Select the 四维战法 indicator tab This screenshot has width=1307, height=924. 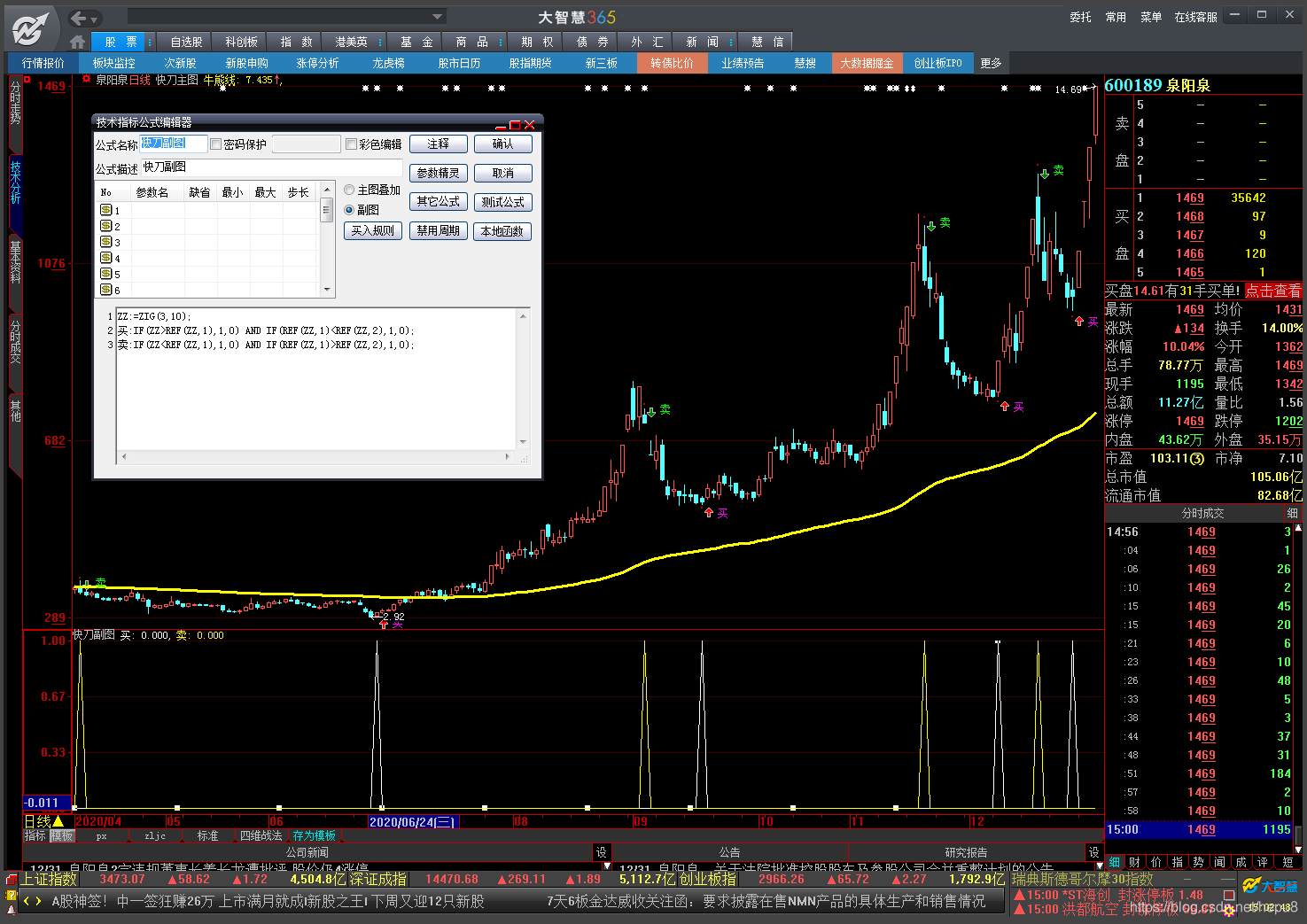tap(261, 835)
